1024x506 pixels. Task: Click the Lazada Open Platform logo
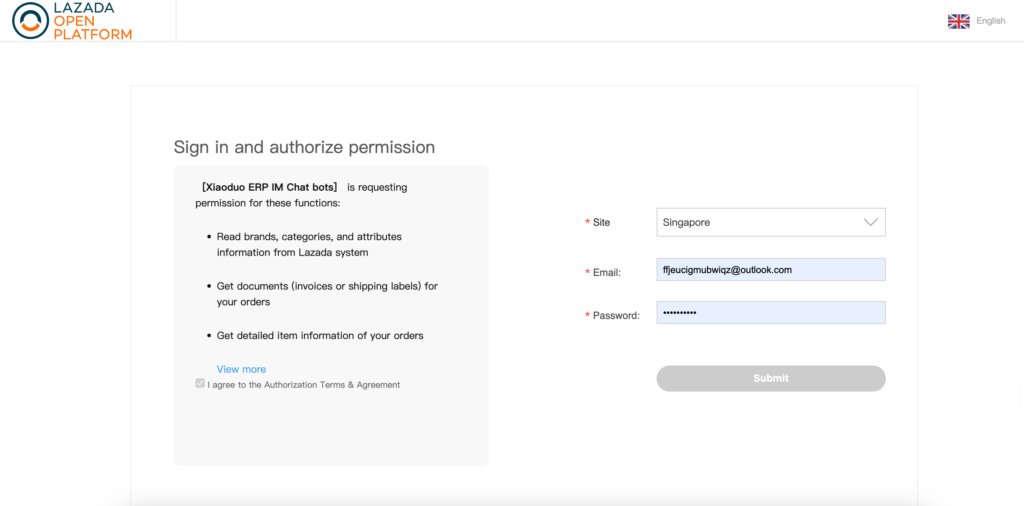pos(72,21)
